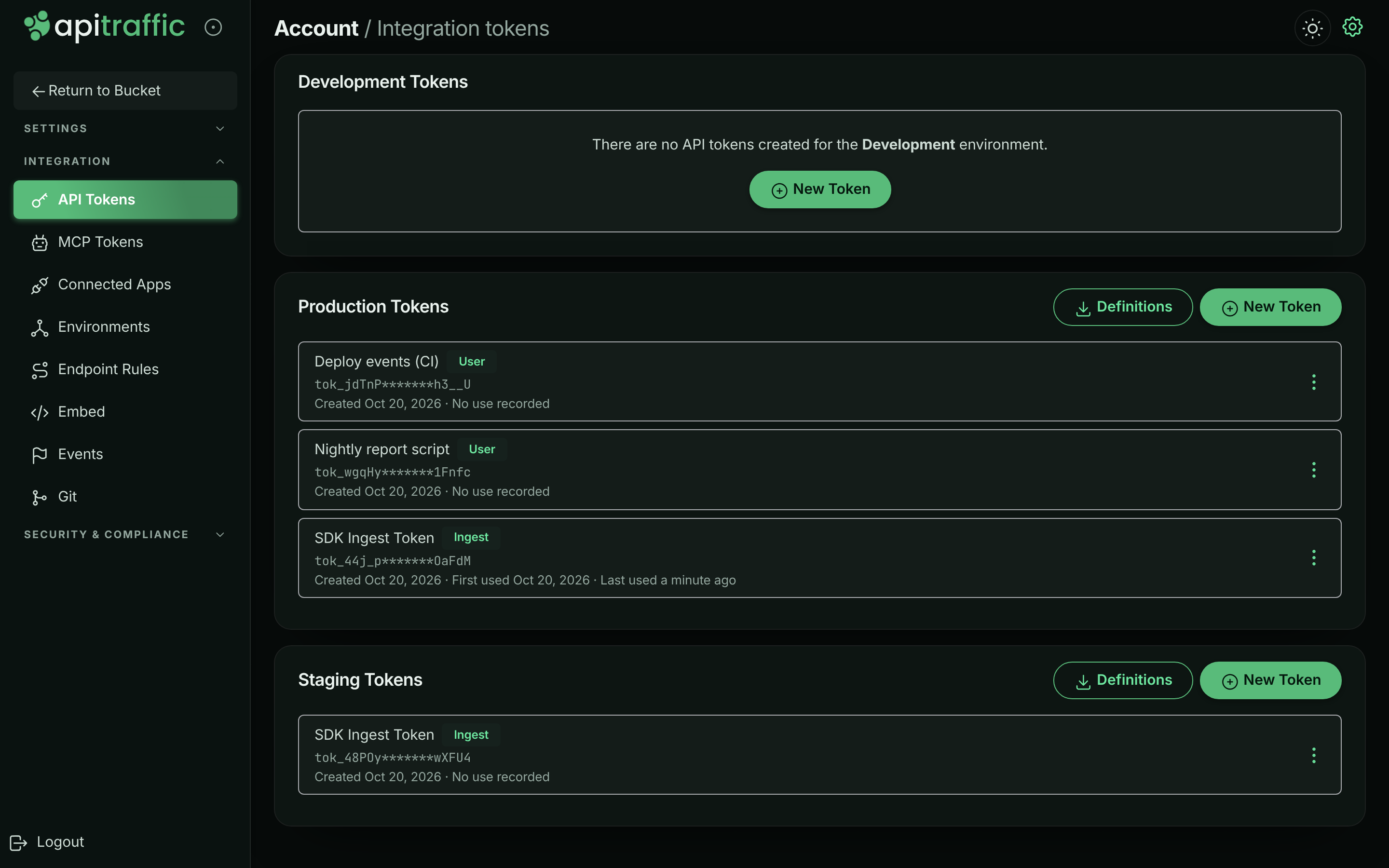Click Nightly report script token name

click(x=381, y=449)
